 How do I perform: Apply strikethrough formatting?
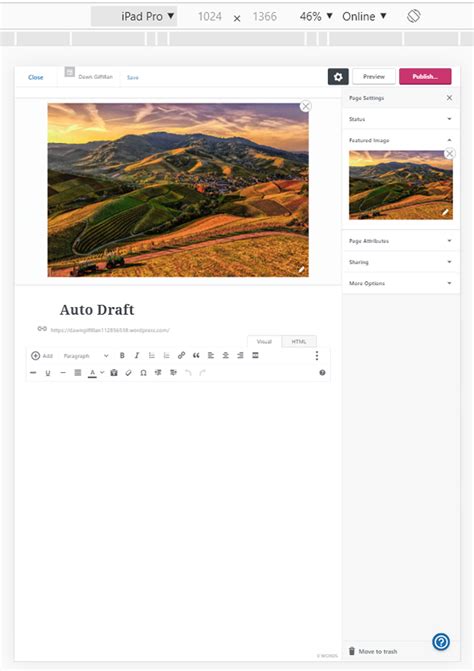tap(33, 373)
